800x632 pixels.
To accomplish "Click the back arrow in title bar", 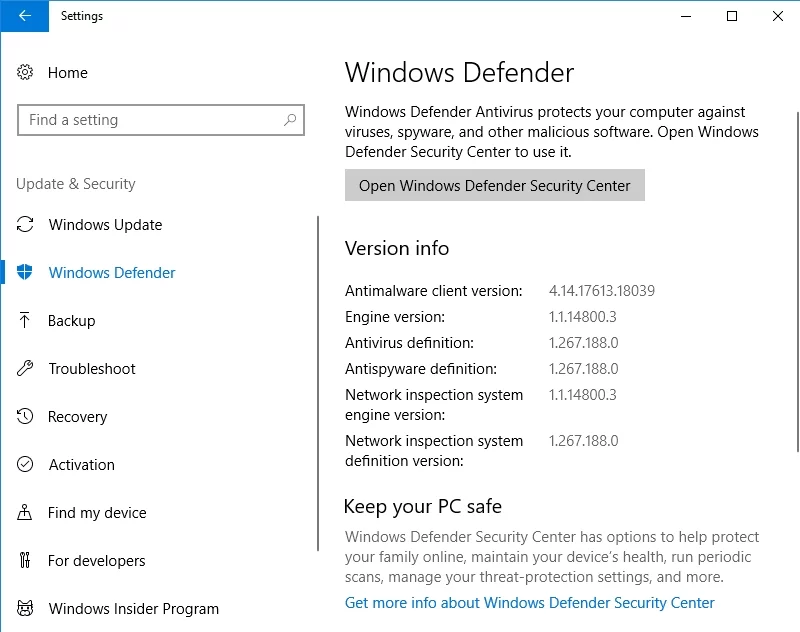I will [25, 16].
